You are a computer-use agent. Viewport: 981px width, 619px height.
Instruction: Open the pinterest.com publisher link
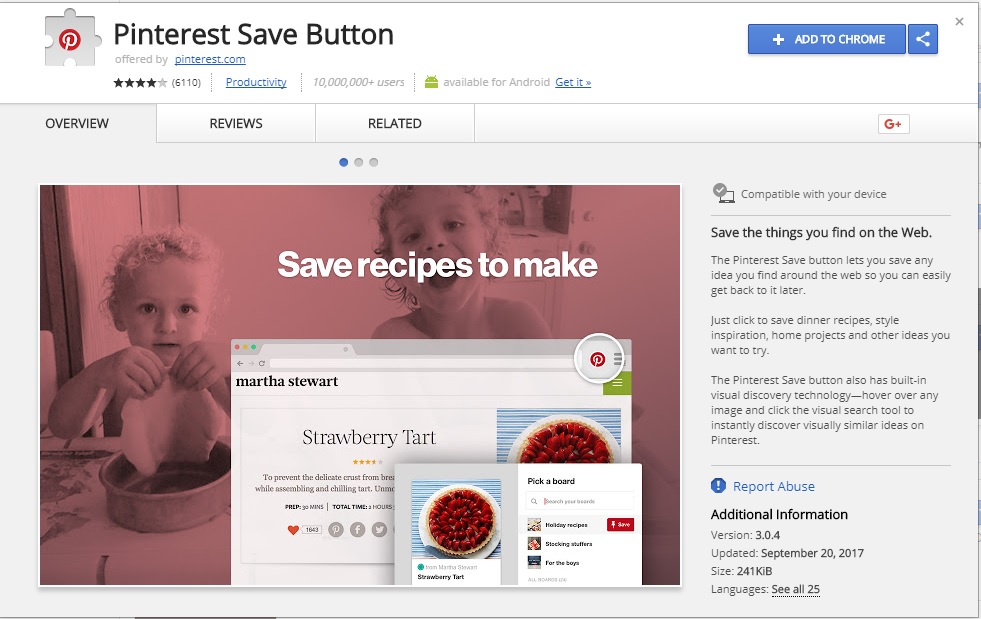210,59
